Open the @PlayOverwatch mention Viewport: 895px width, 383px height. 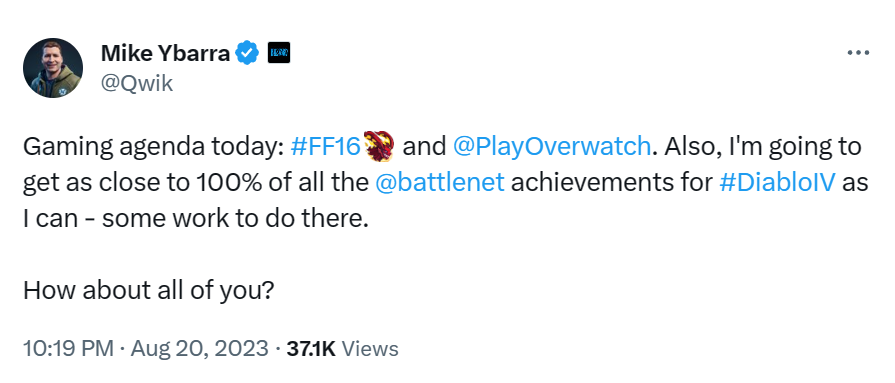pos(551,147)
